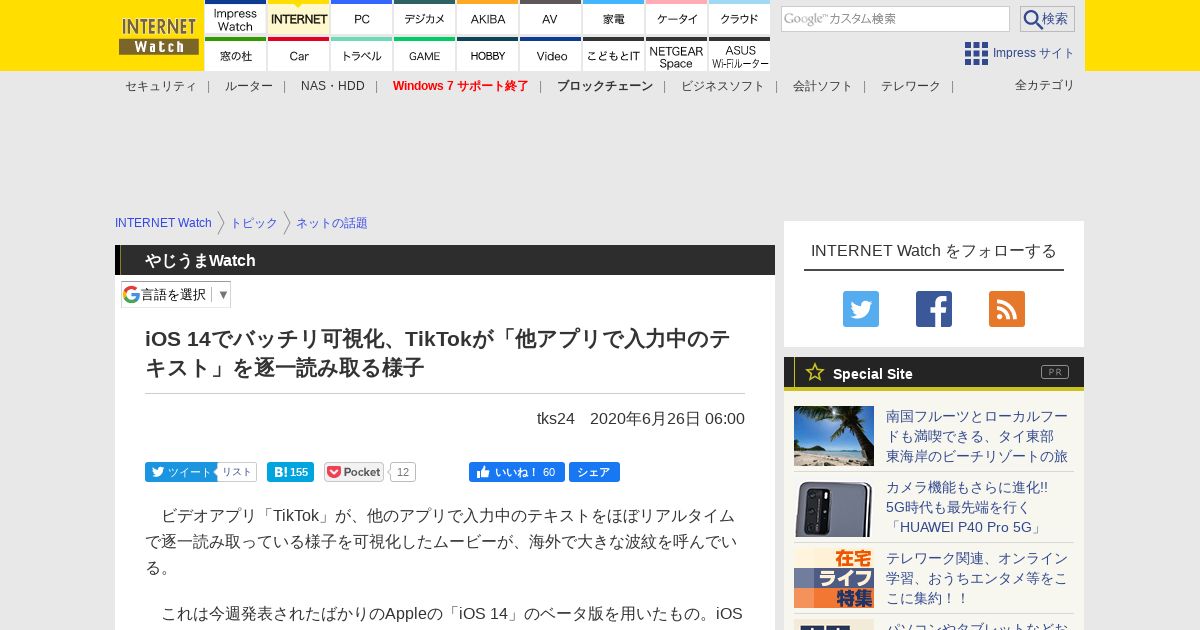
Task: Open the Impress Watch tab
Action: (236, 19)
